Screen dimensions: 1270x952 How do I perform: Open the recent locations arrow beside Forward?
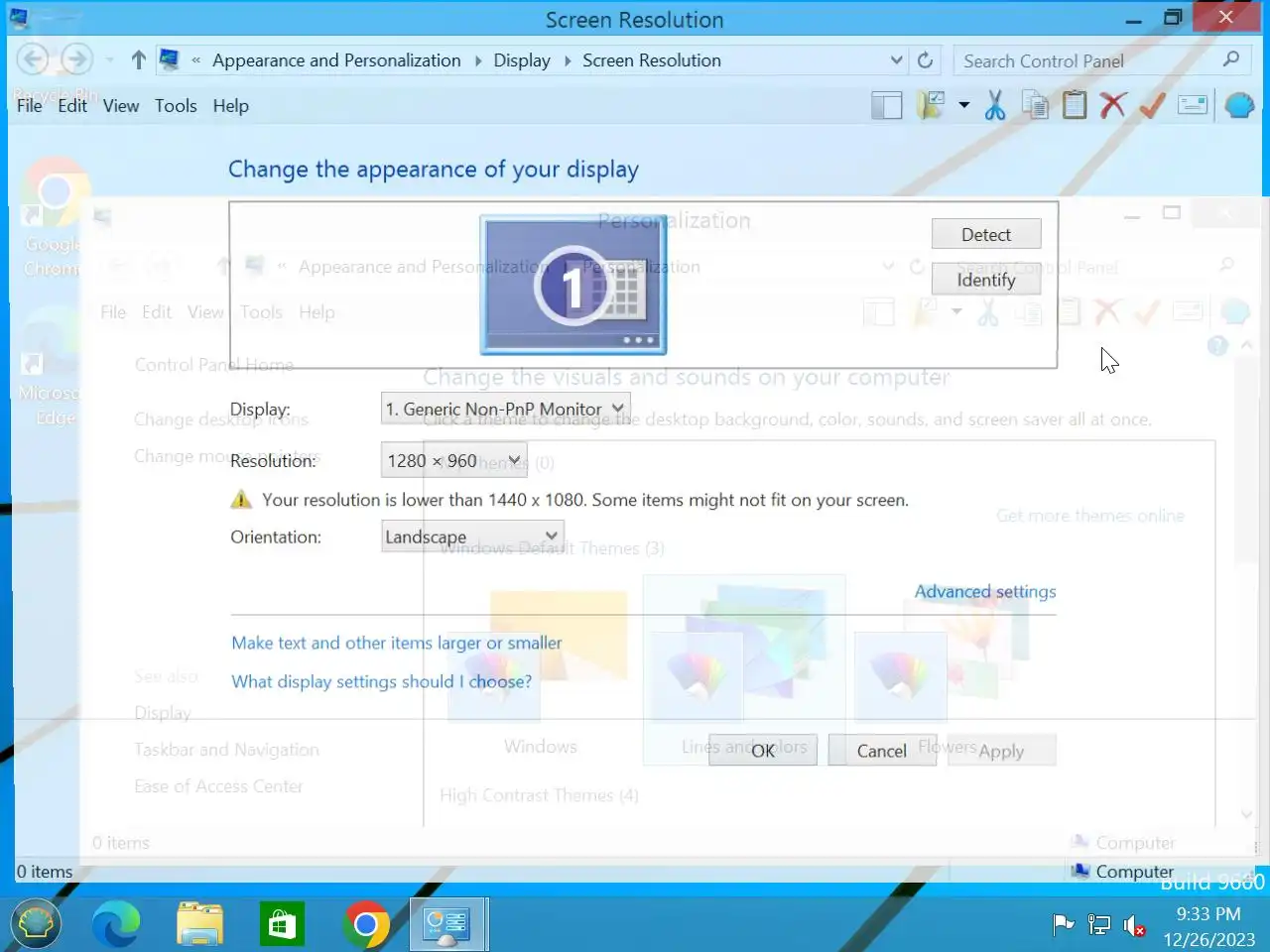coord(109,60)
